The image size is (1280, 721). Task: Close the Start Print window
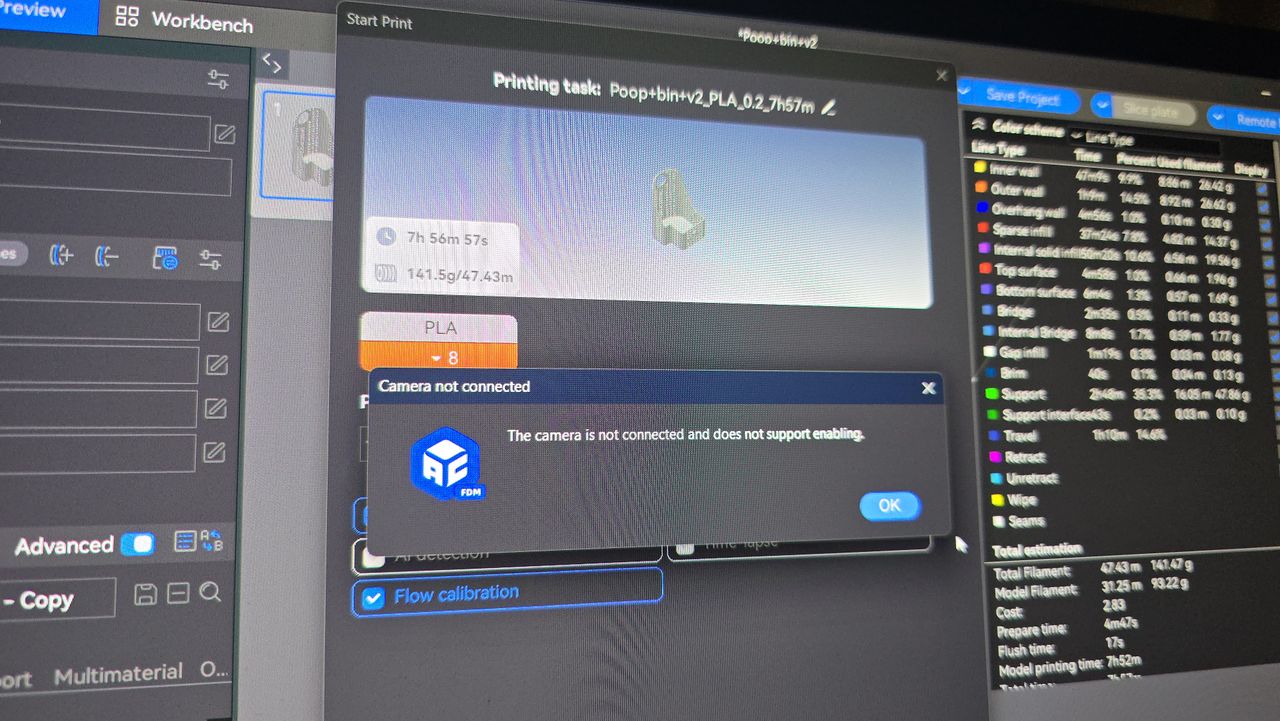[x=941, y=75]
